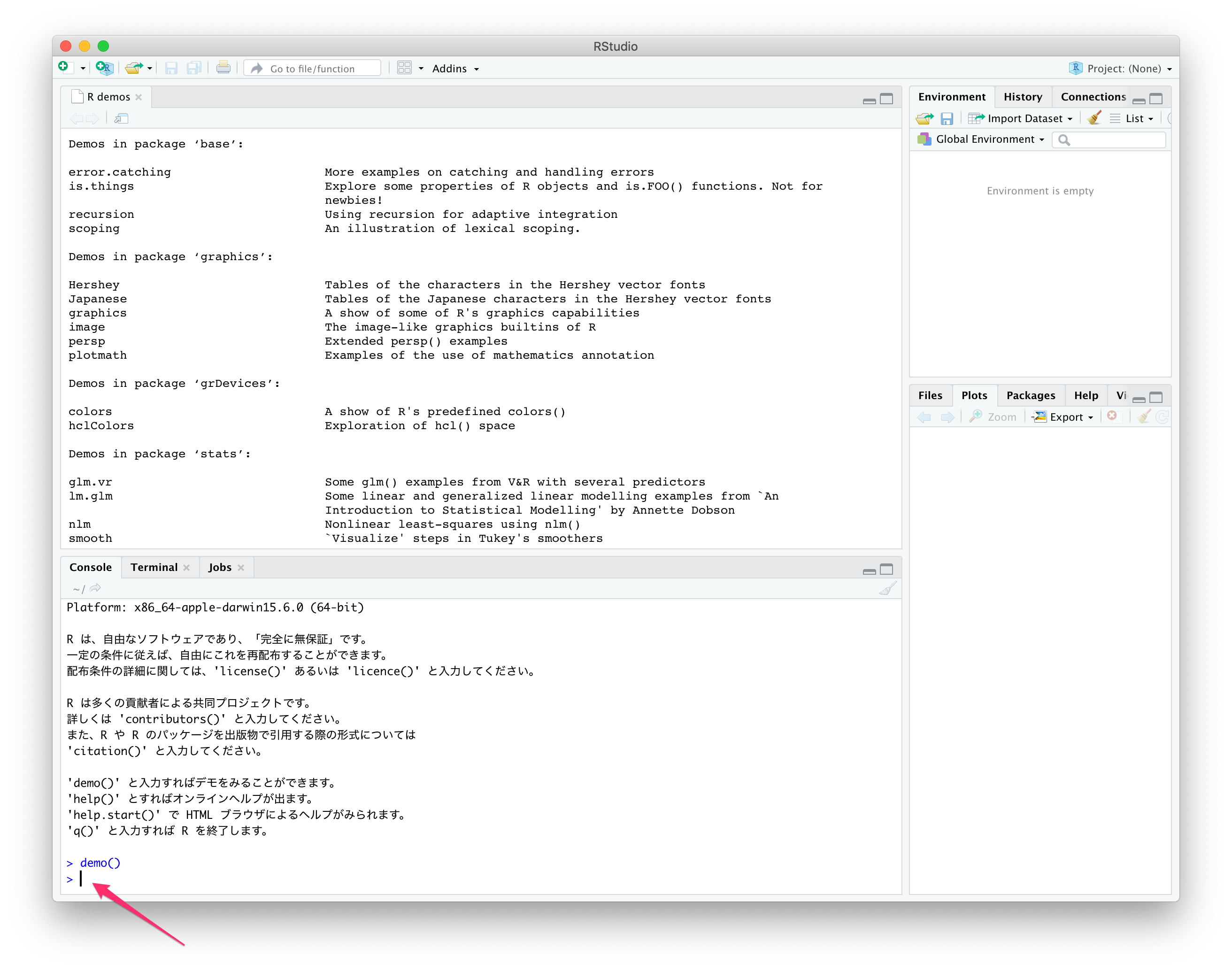Open the Export dropdown in Plots pane

click(1063, 416)
